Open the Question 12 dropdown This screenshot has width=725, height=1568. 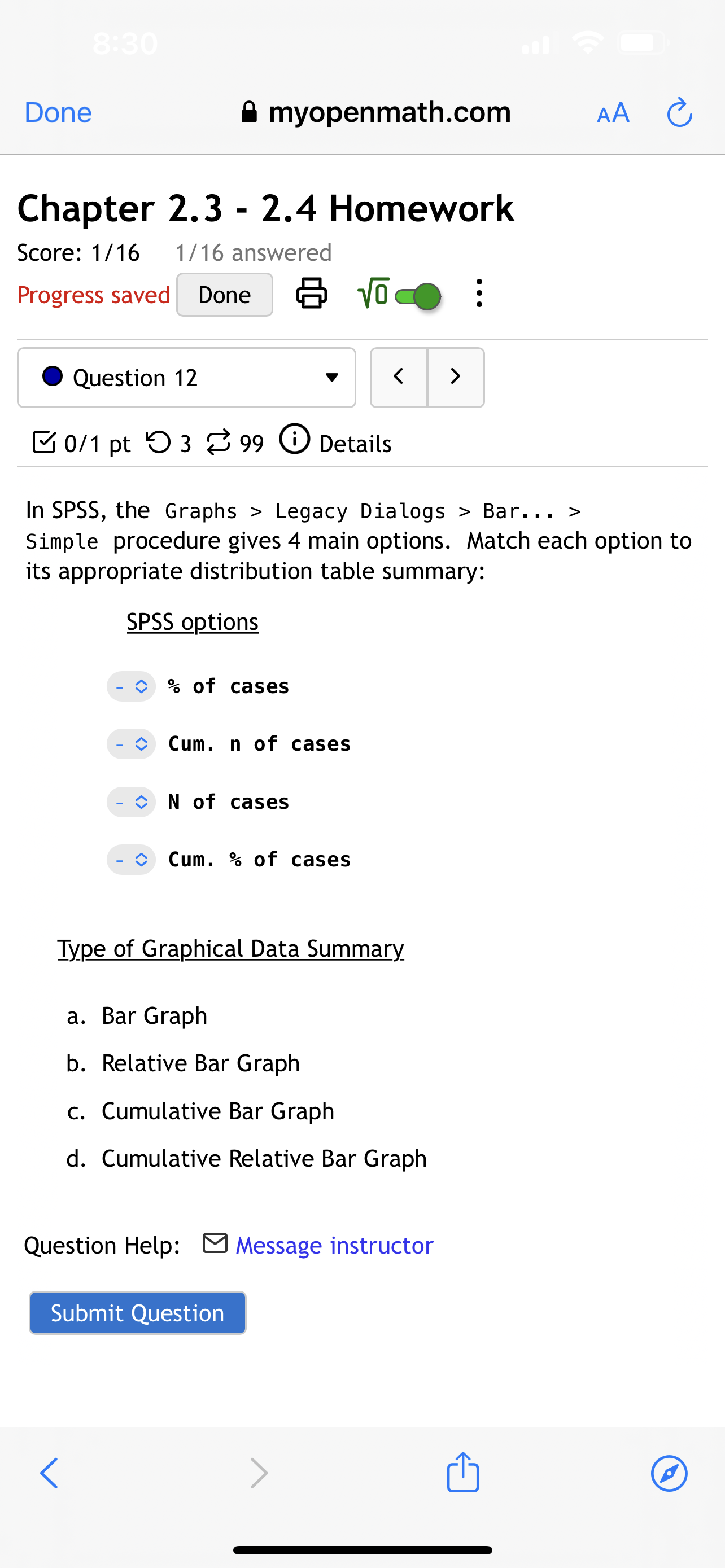click(330, 378)
